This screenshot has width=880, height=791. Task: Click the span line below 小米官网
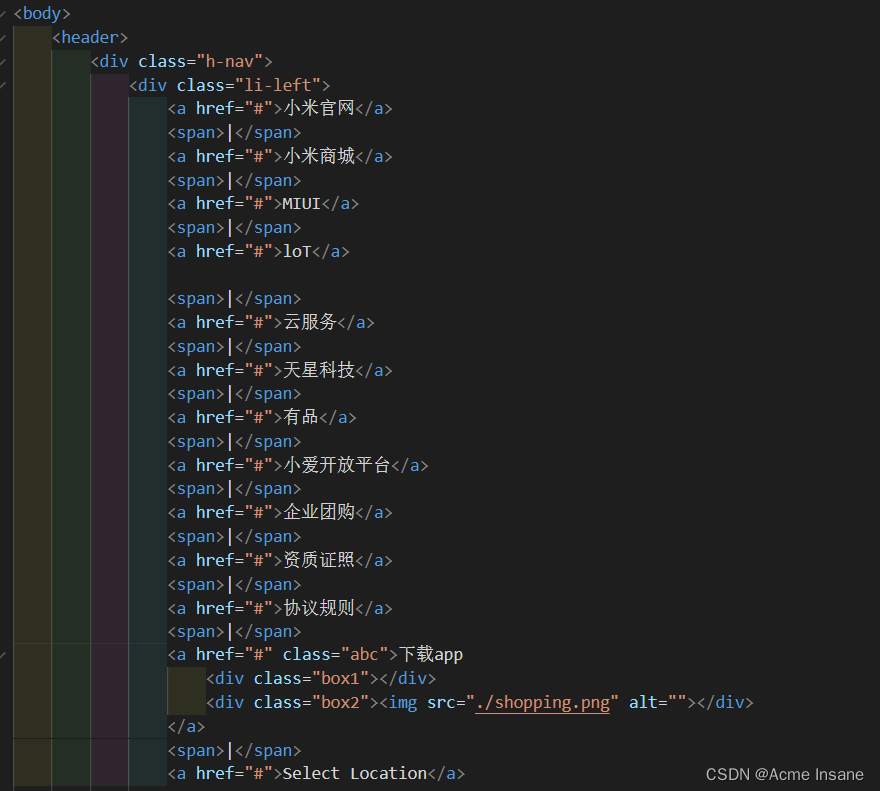234,132
